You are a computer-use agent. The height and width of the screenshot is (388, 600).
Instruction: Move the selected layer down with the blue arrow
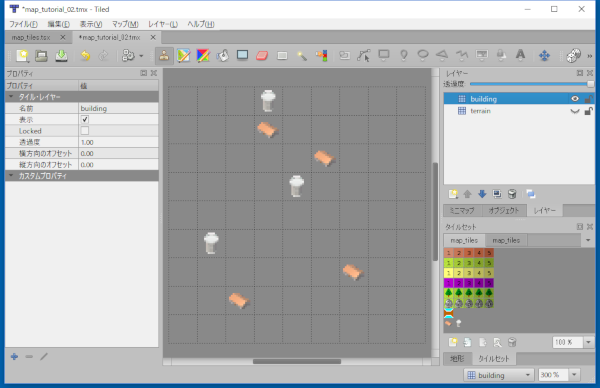[x=482, y=194]
